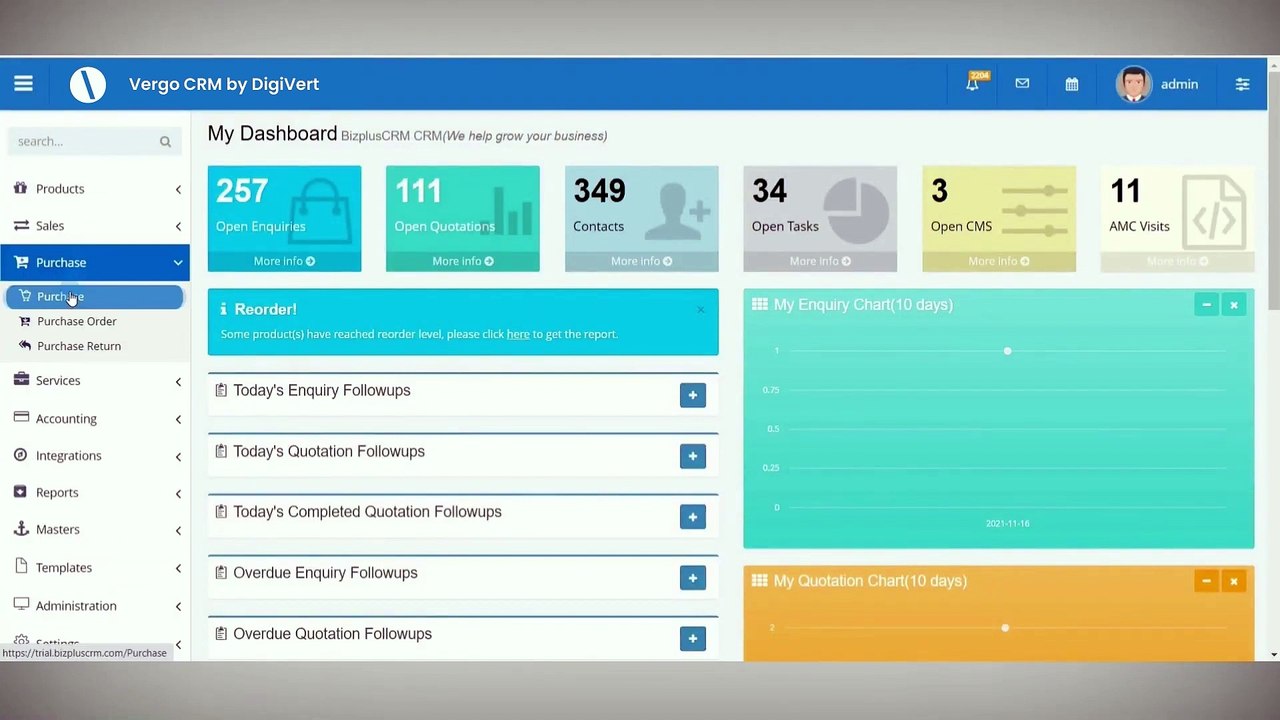Click the Services briefcase icon
The height and width of the screenshot is (720, 1280).
[x=21, y=380]
